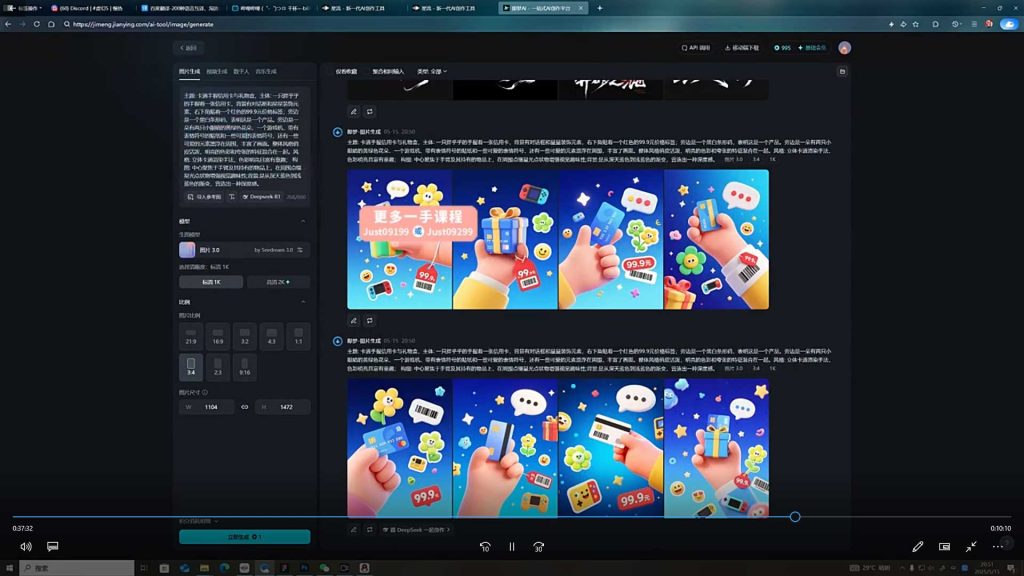The height and width of the screenshot is (576, 1024).
Task: Select the 1:1 aspect ratio option
Action: (298, 336)
